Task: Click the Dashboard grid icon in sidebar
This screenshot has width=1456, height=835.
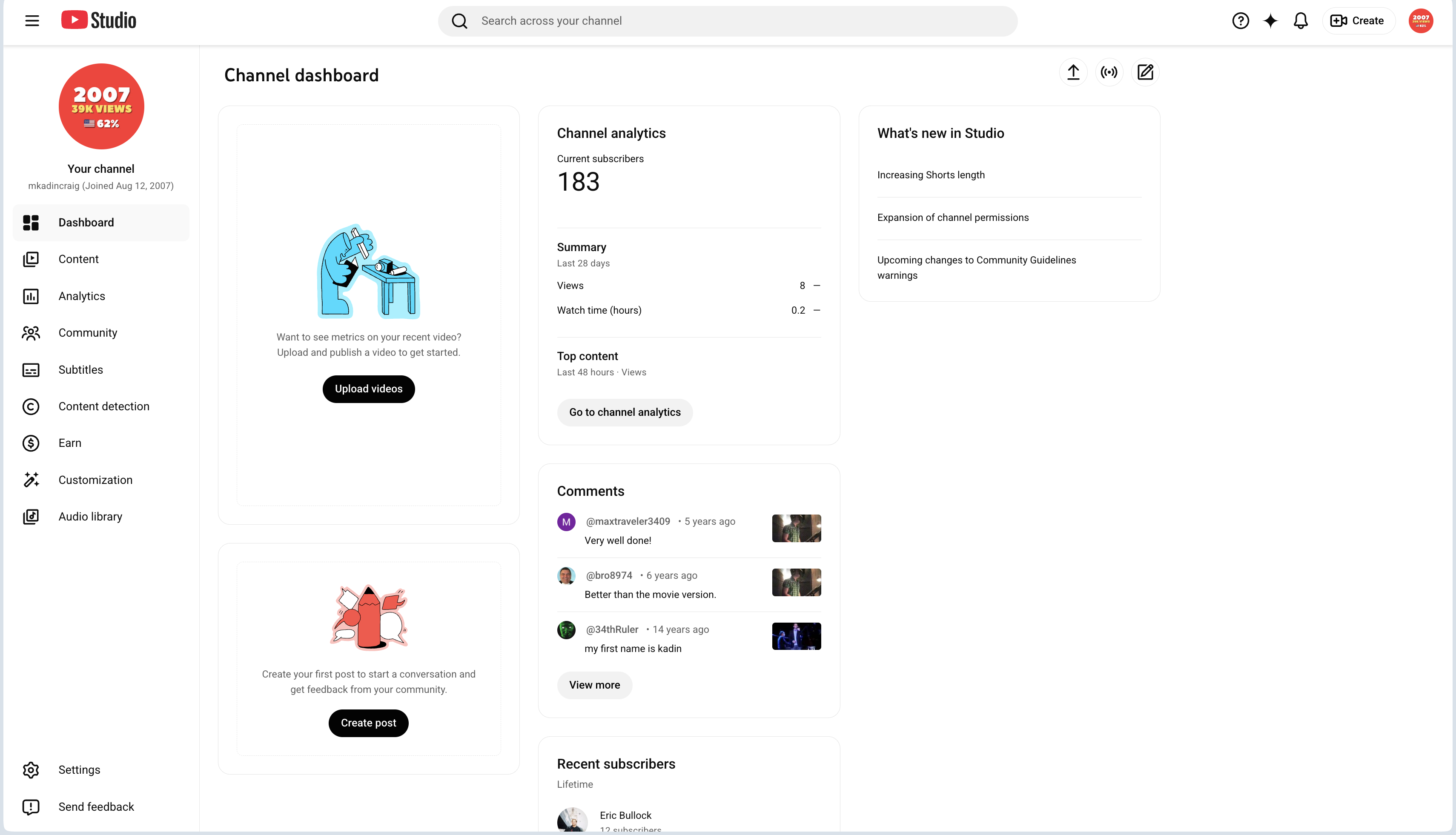Action: (31, 223)
